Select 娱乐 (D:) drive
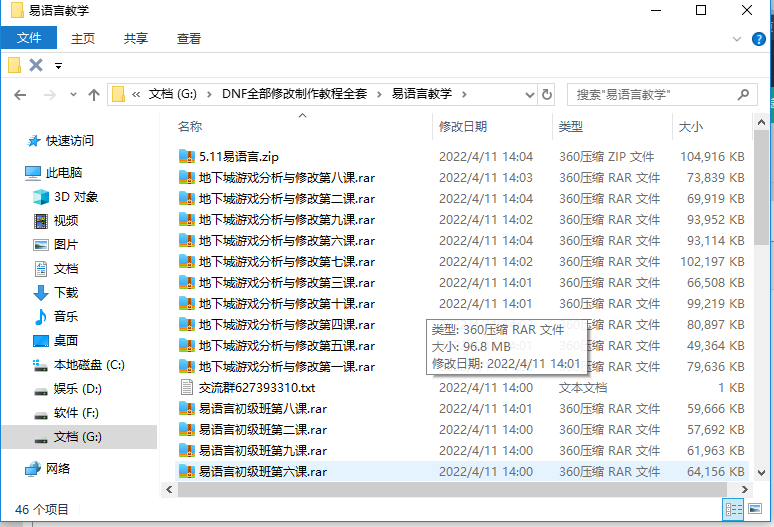The height and width of the screenshot is (527, 774). click(77, 389)
